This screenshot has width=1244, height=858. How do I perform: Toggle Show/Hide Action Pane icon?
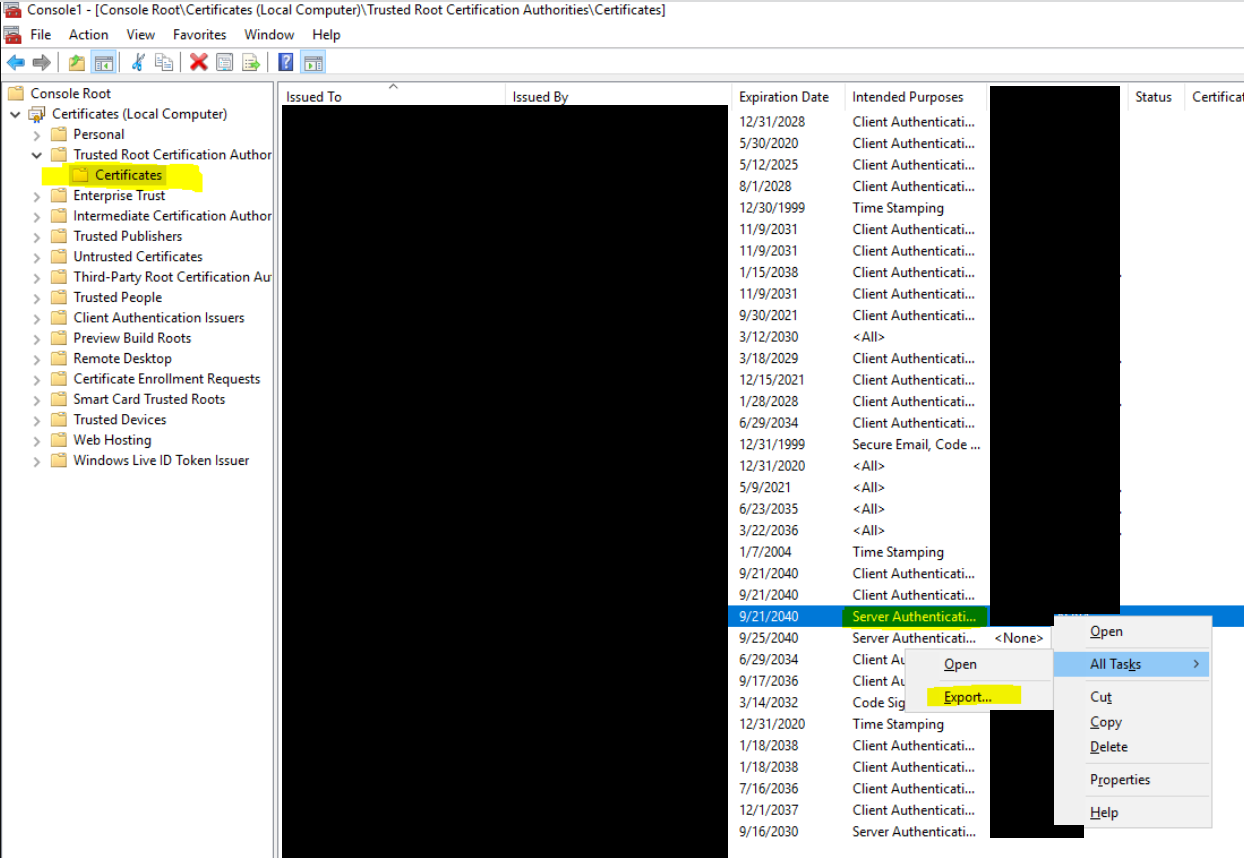(313, 63)
